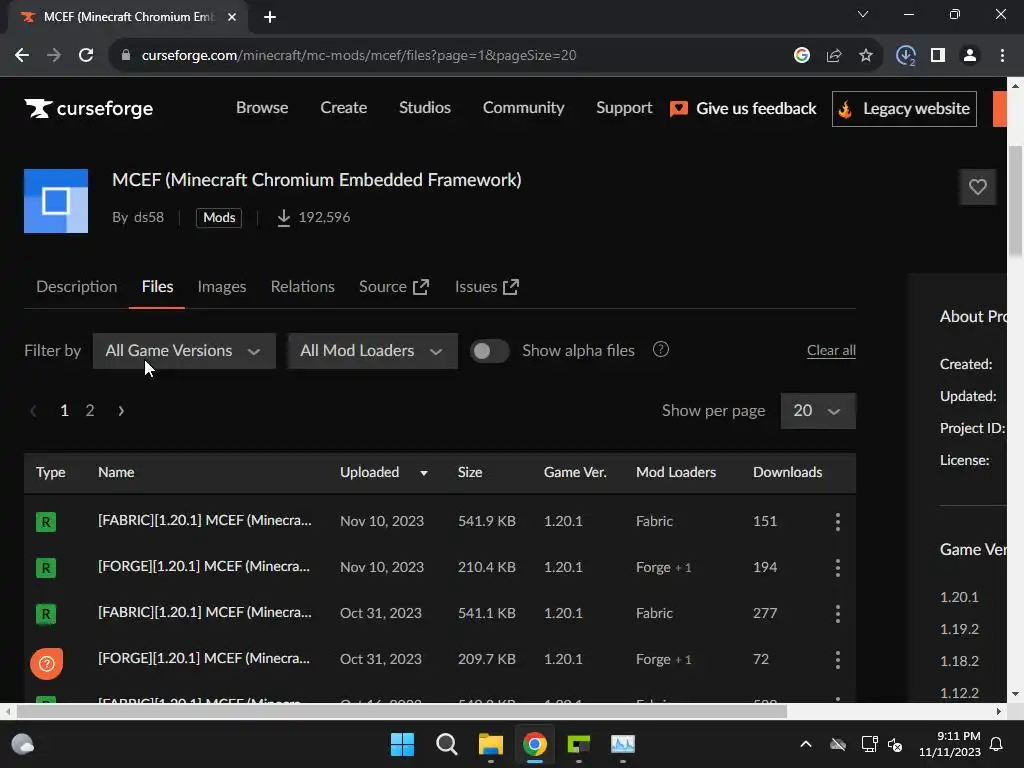
Task: Sort by Uploaded column arrow
Action: click(424, 473)
